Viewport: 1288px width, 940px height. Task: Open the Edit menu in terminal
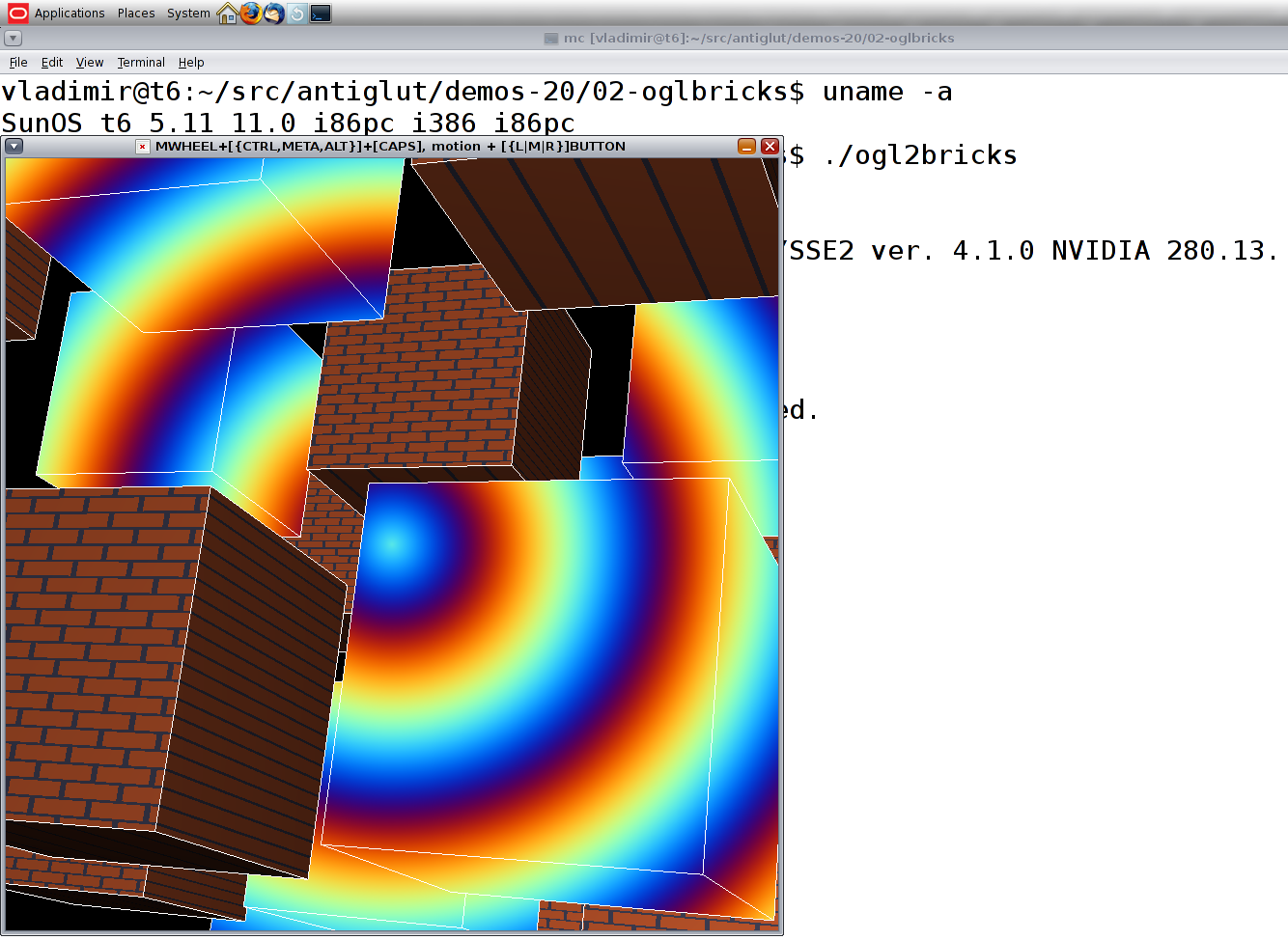pos(52,63)
